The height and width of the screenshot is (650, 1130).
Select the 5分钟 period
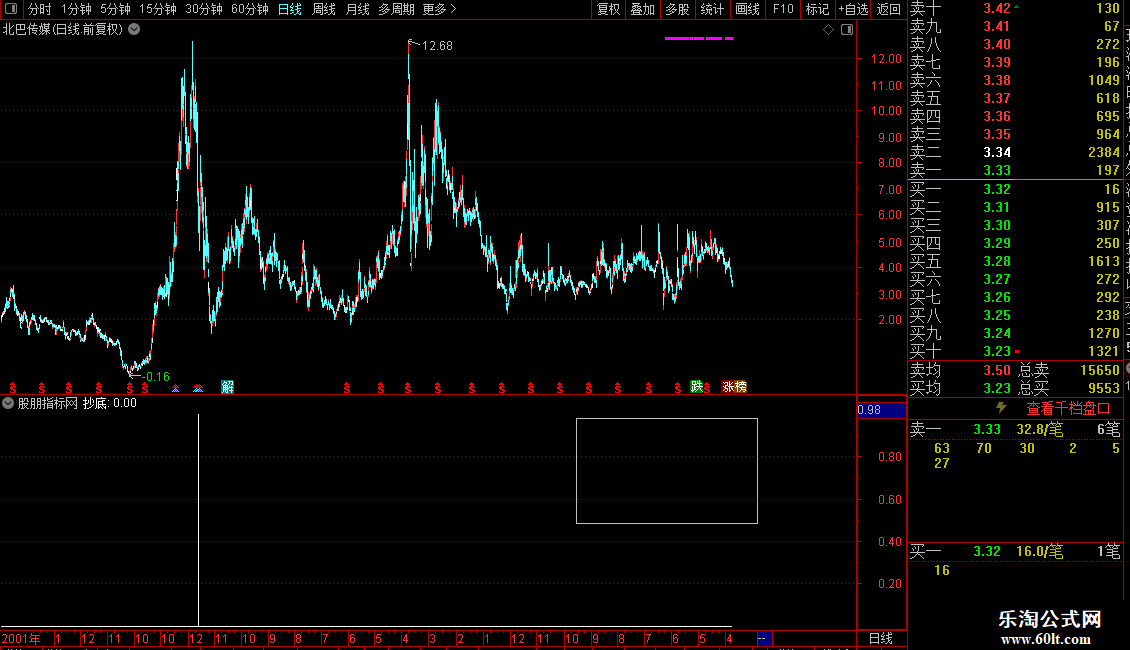point(115,9)
